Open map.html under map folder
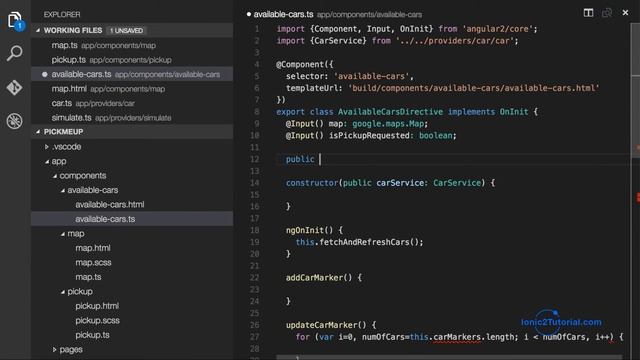 (x=132, y=248)
